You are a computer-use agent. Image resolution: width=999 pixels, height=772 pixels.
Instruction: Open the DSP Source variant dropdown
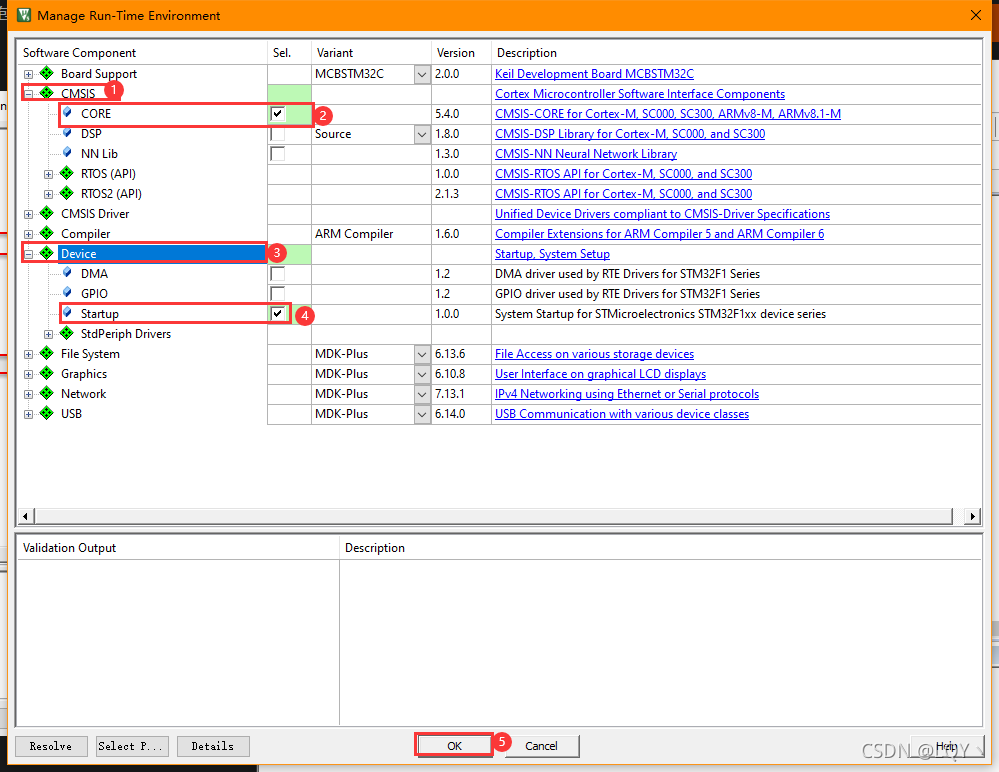(422, 134)
